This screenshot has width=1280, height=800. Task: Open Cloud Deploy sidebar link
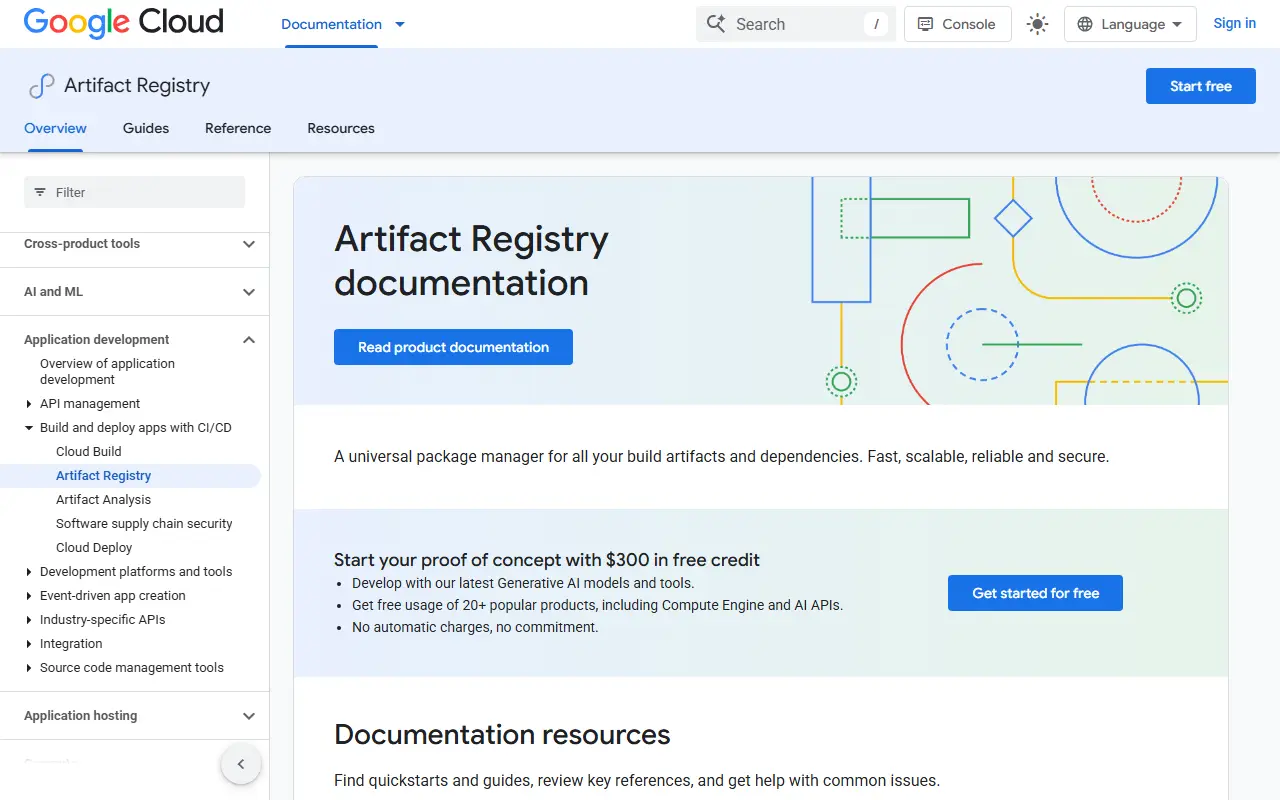(x=94, y=548)
